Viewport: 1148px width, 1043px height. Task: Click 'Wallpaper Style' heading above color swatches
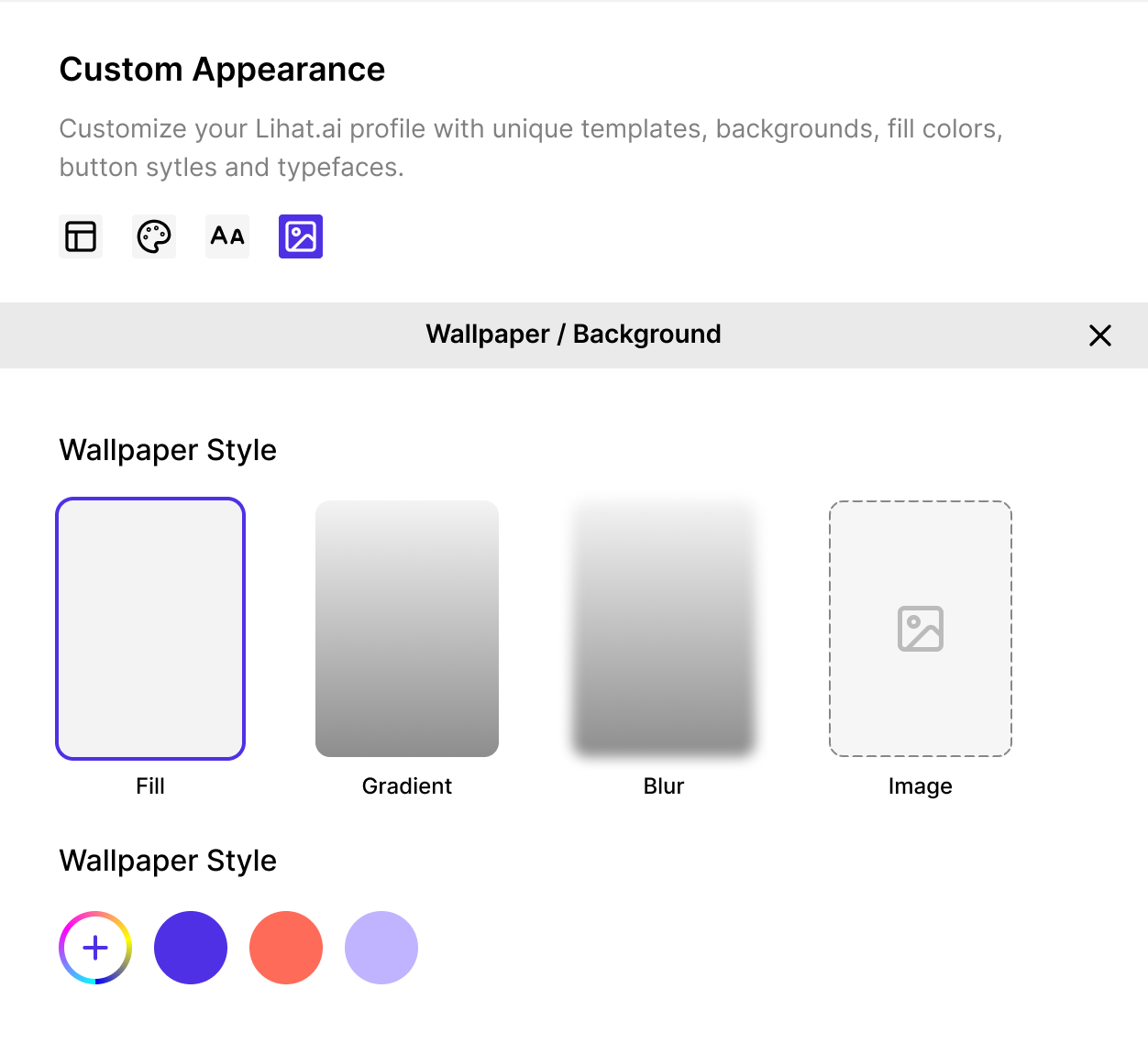[x=168, y=861]
